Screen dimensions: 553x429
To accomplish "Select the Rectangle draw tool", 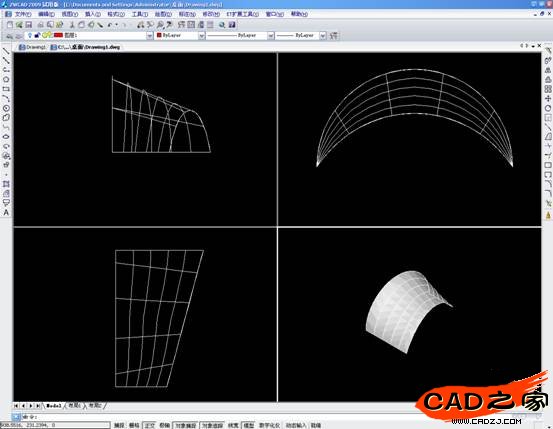I will point(6,89).
